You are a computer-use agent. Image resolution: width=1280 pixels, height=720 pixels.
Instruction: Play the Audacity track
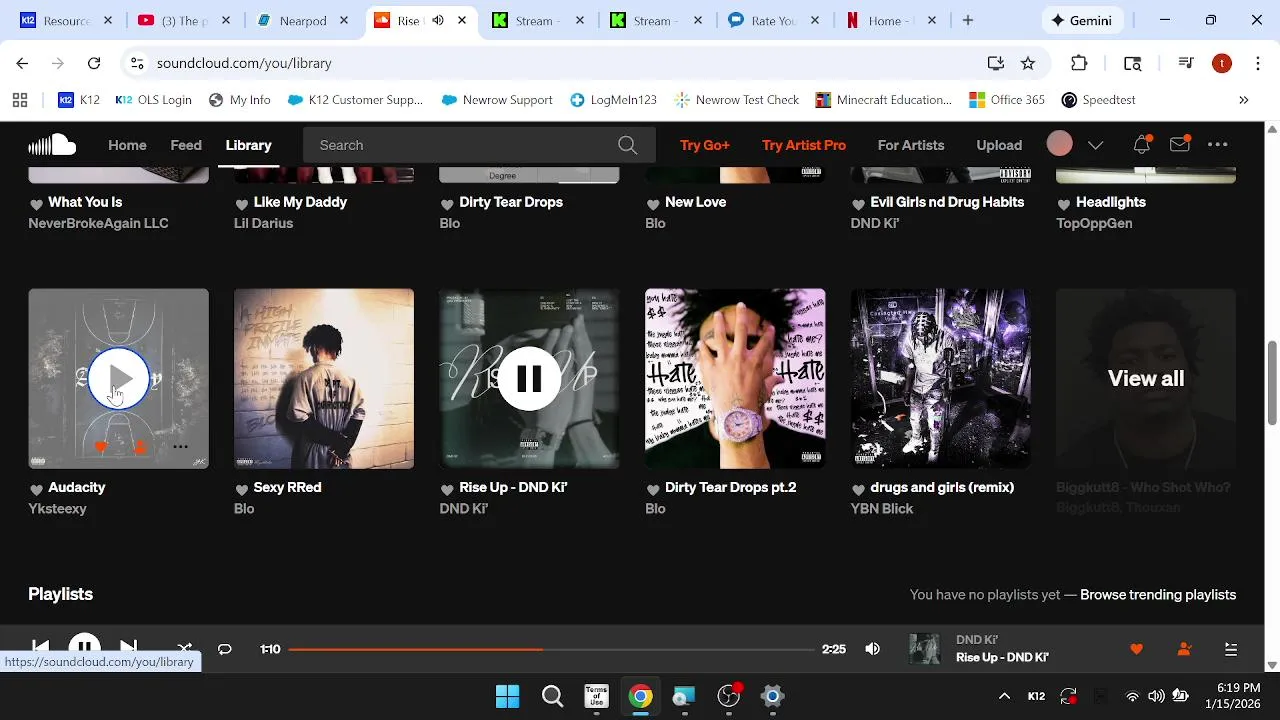point(119,379)
